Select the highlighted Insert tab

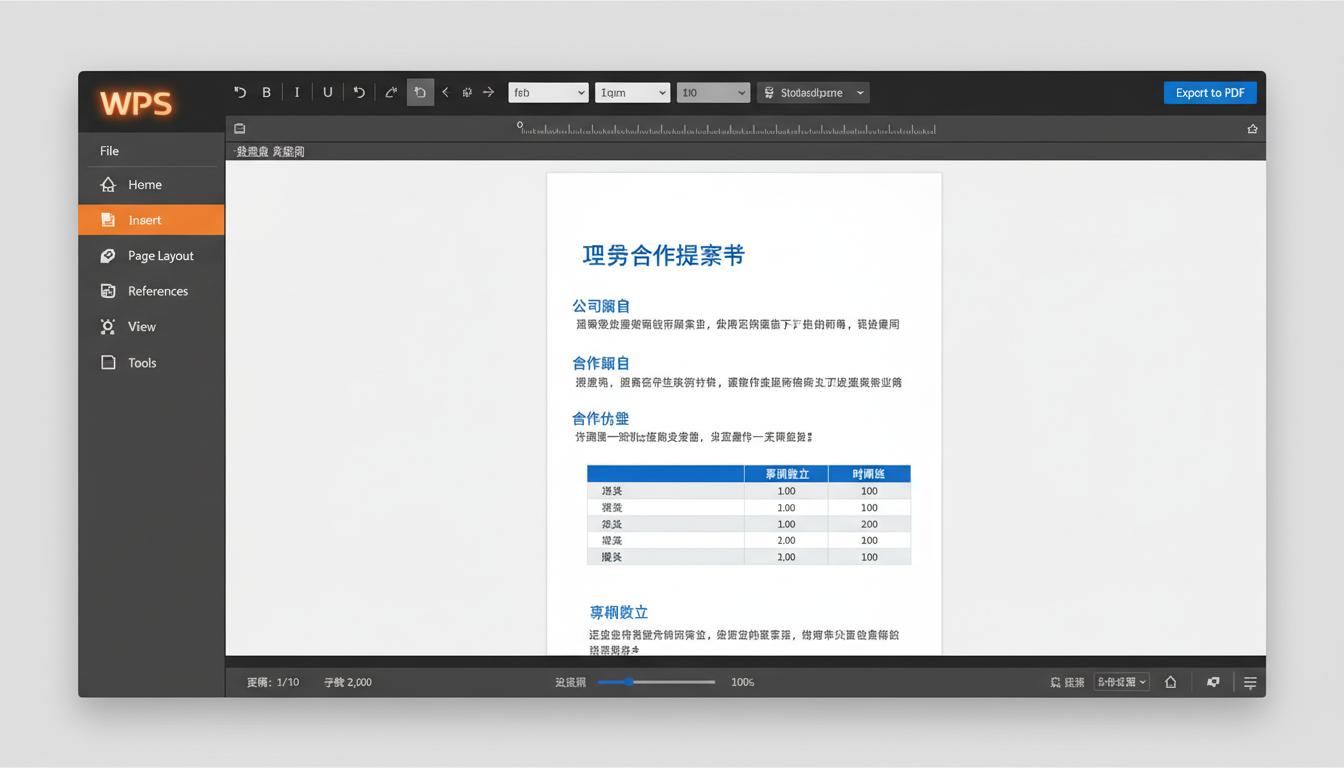click(x=151, y=220)
